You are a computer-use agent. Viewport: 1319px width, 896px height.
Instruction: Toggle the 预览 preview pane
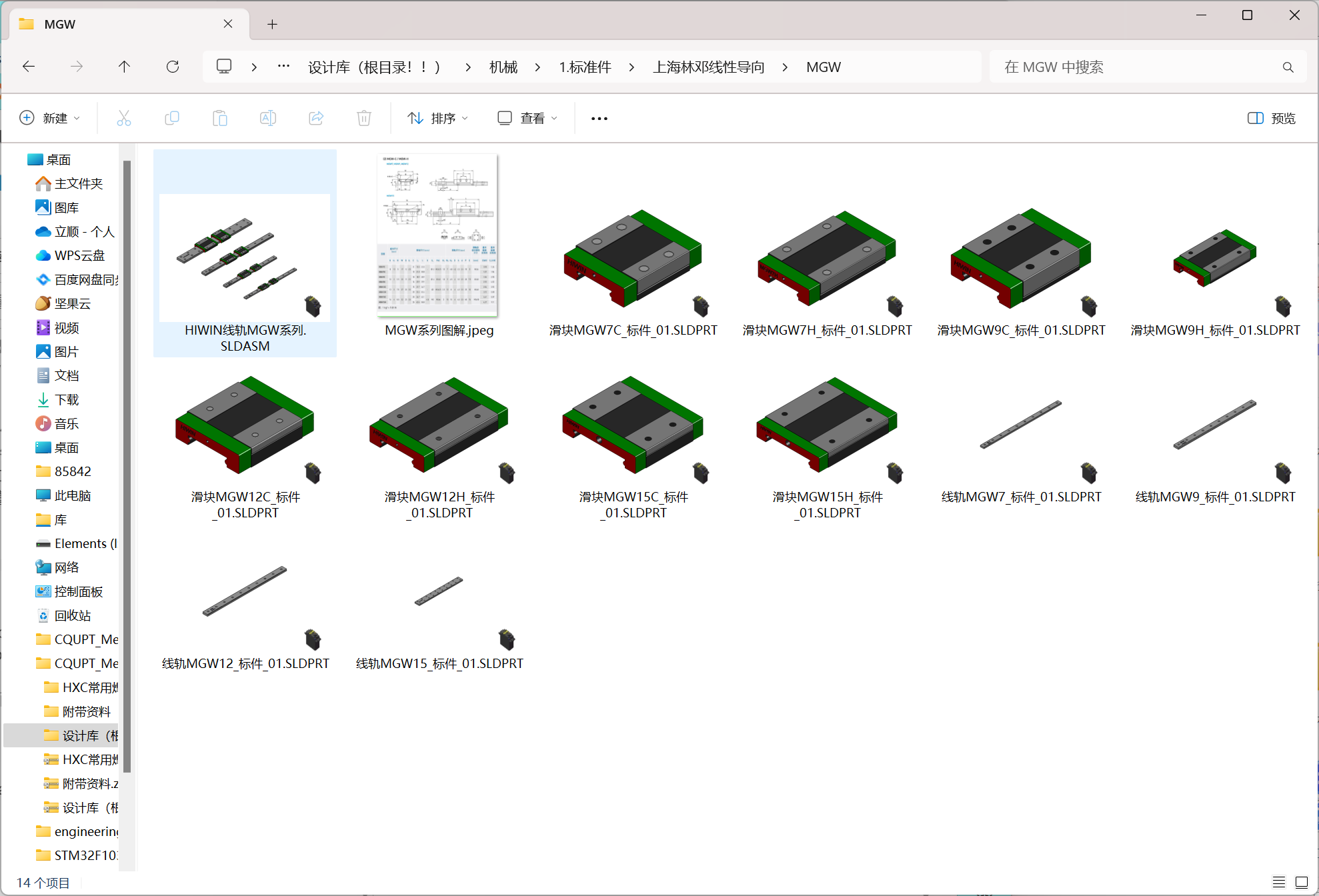1272,118
